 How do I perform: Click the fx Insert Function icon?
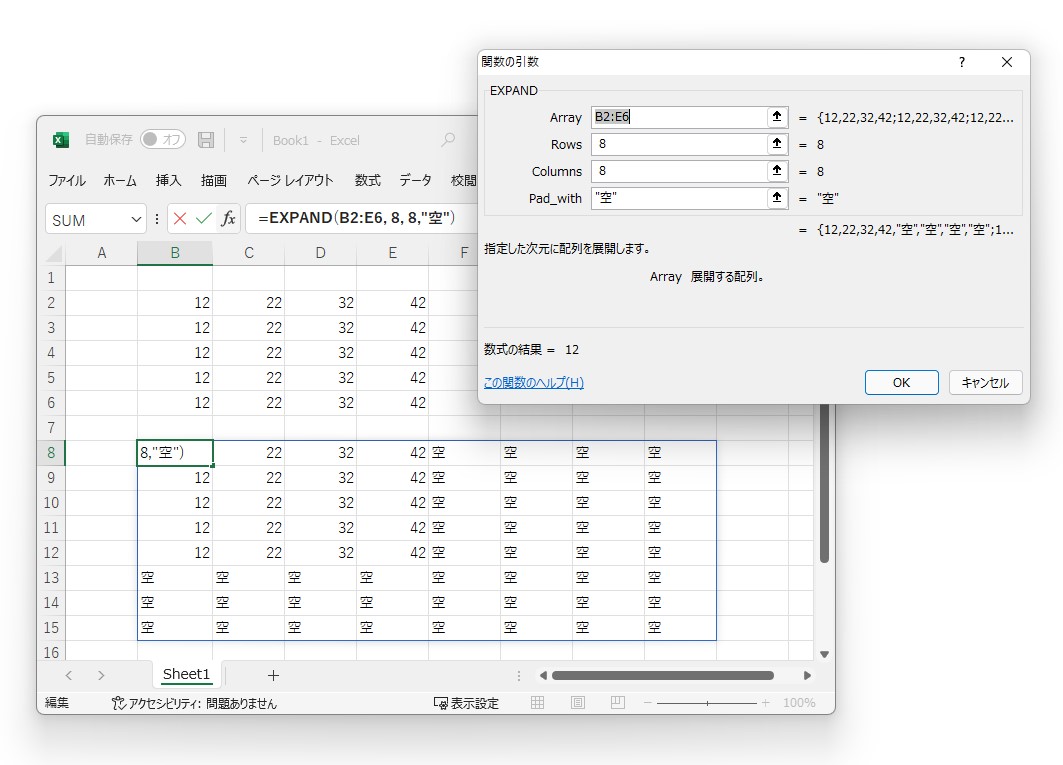click(x=228, y=218)
